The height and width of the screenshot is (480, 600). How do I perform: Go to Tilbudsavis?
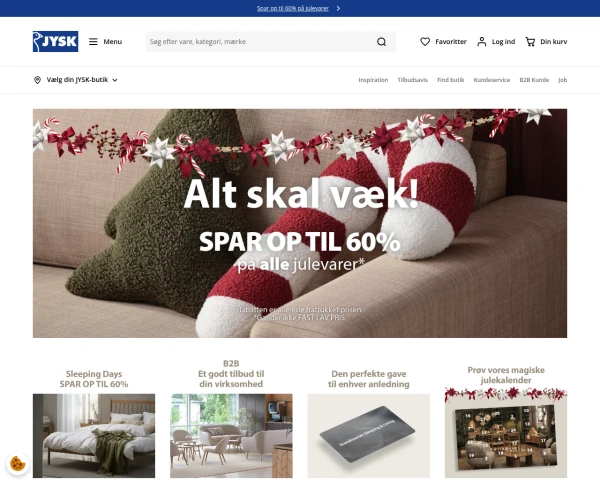(x=412, y=80)
